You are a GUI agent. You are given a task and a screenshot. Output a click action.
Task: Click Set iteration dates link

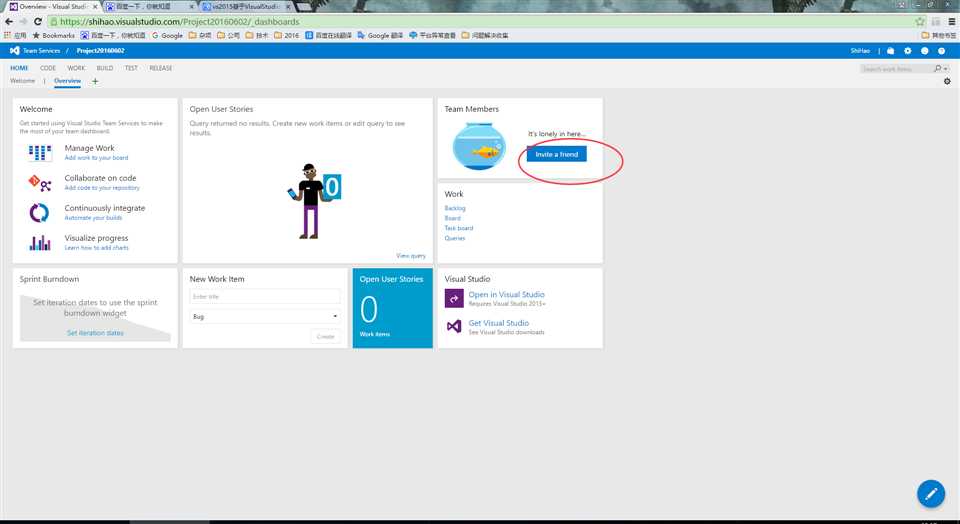96,333
